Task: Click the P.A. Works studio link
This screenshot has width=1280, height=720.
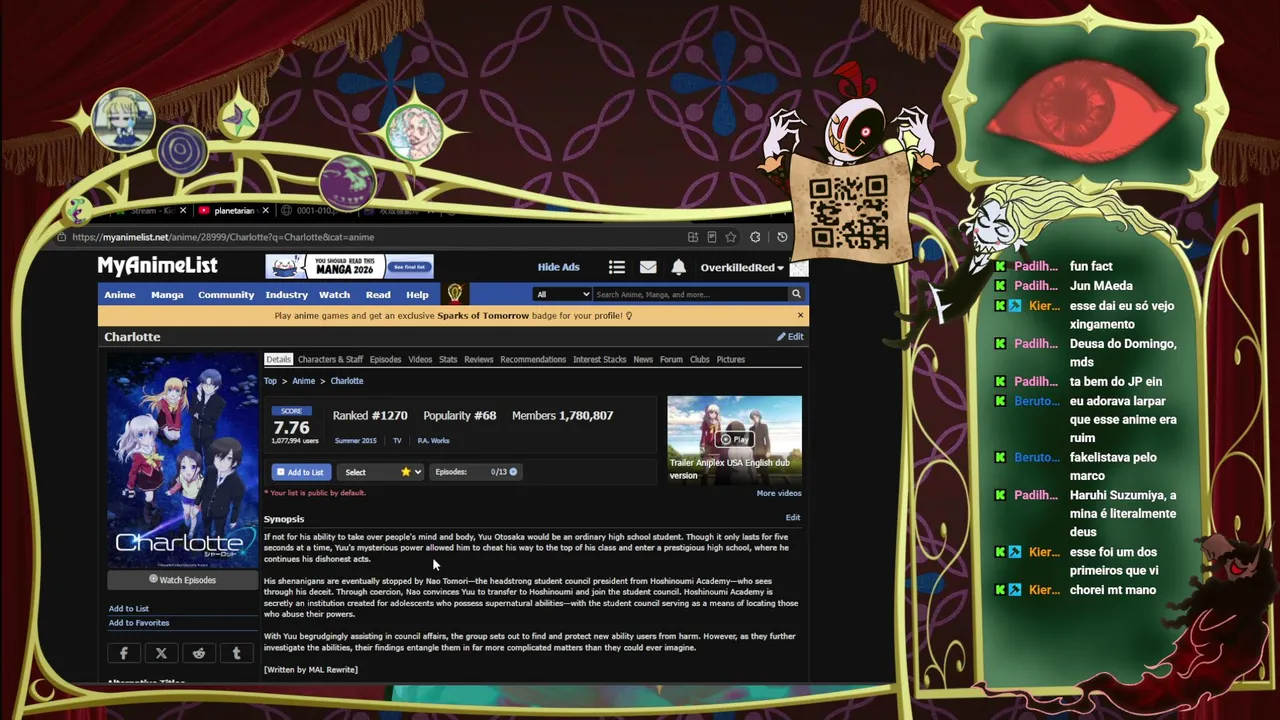Action: tap(433, 441)
